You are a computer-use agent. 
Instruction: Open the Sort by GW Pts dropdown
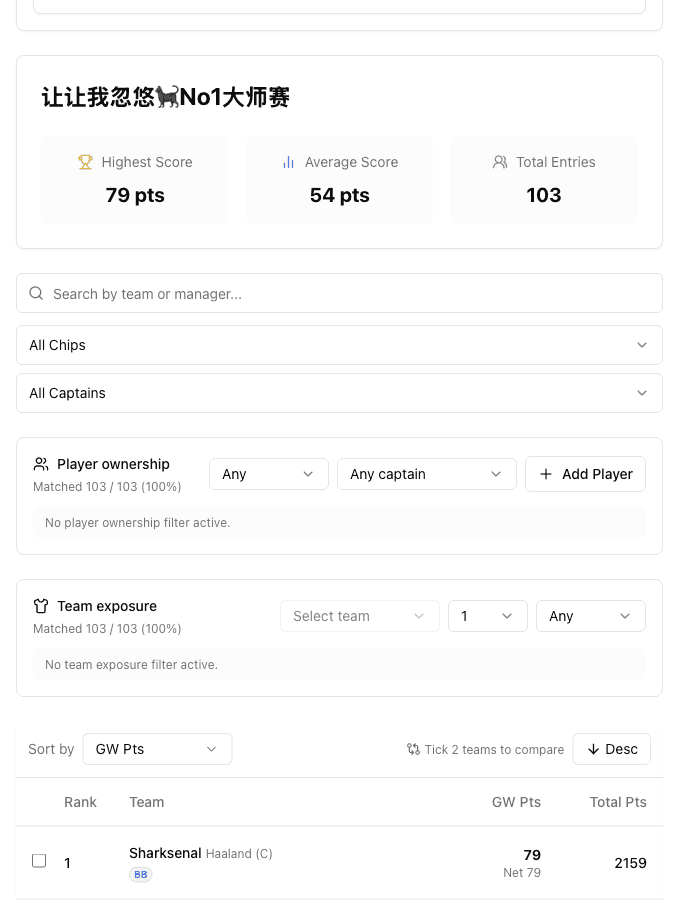pyautogui.click(x=157, y=749)
